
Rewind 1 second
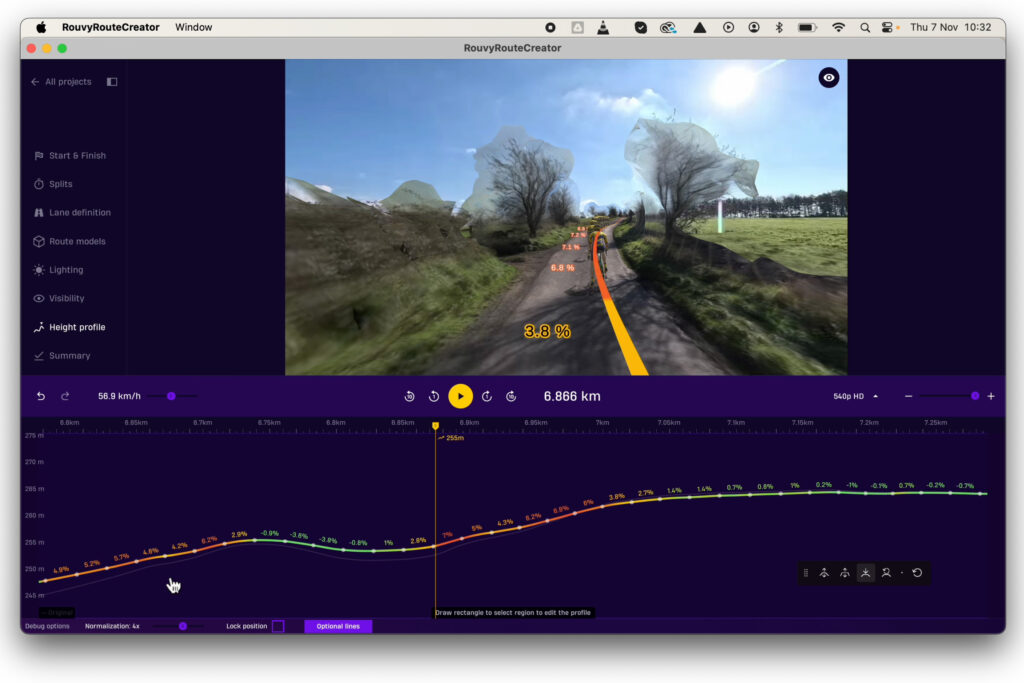(x=434, y=396)
